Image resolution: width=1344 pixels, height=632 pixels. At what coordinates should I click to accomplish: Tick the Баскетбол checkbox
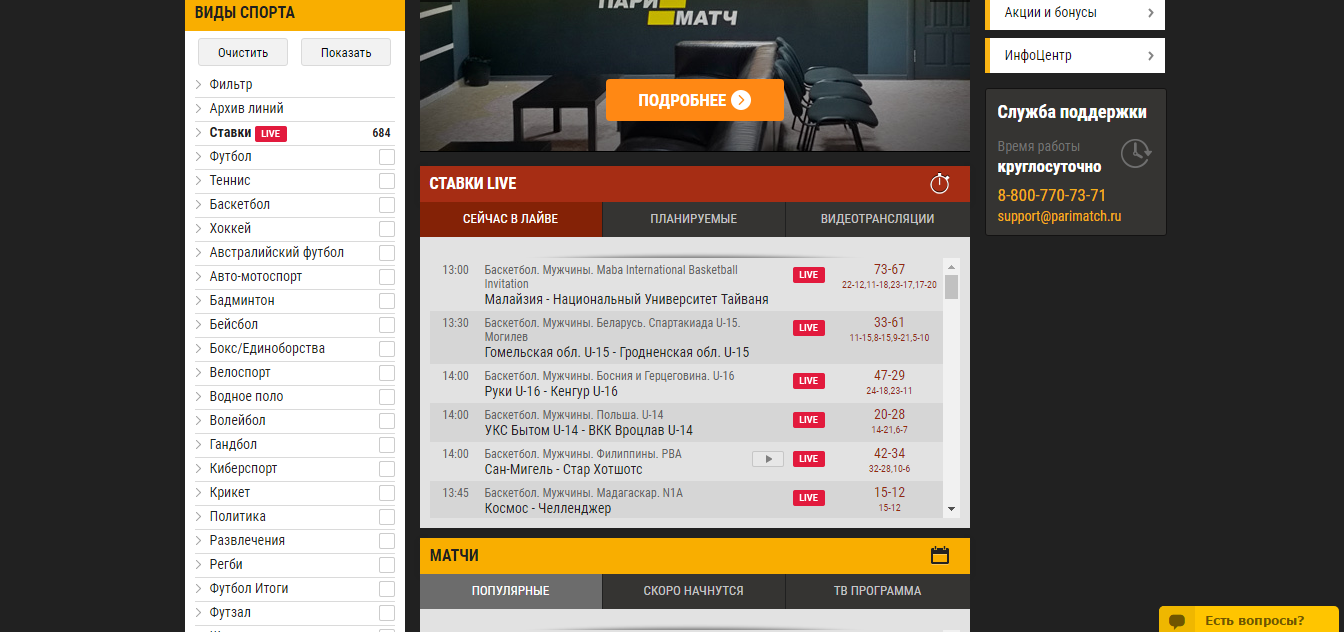click(387, 205)
